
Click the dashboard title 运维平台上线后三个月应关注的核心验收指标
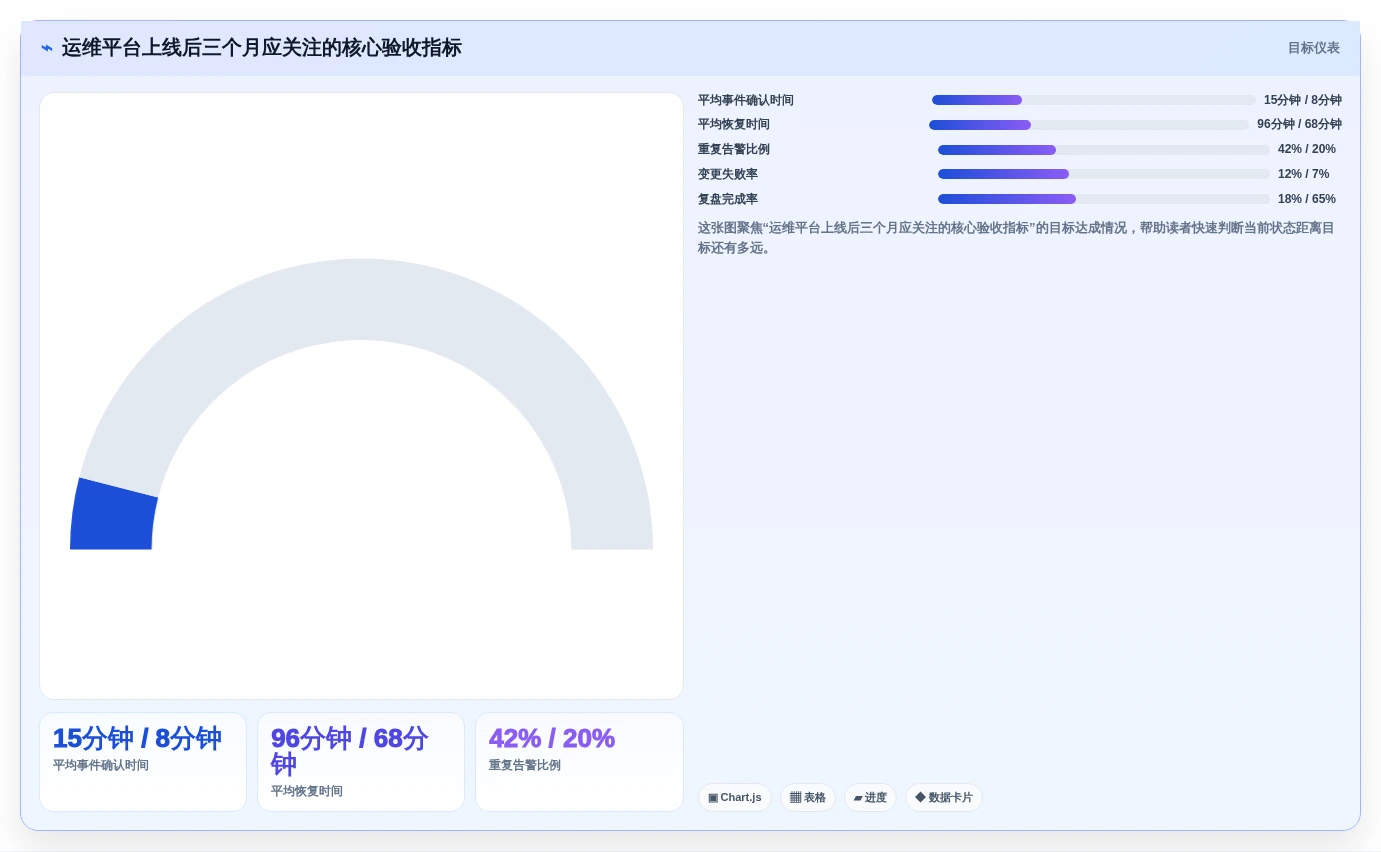click(262, 48)
